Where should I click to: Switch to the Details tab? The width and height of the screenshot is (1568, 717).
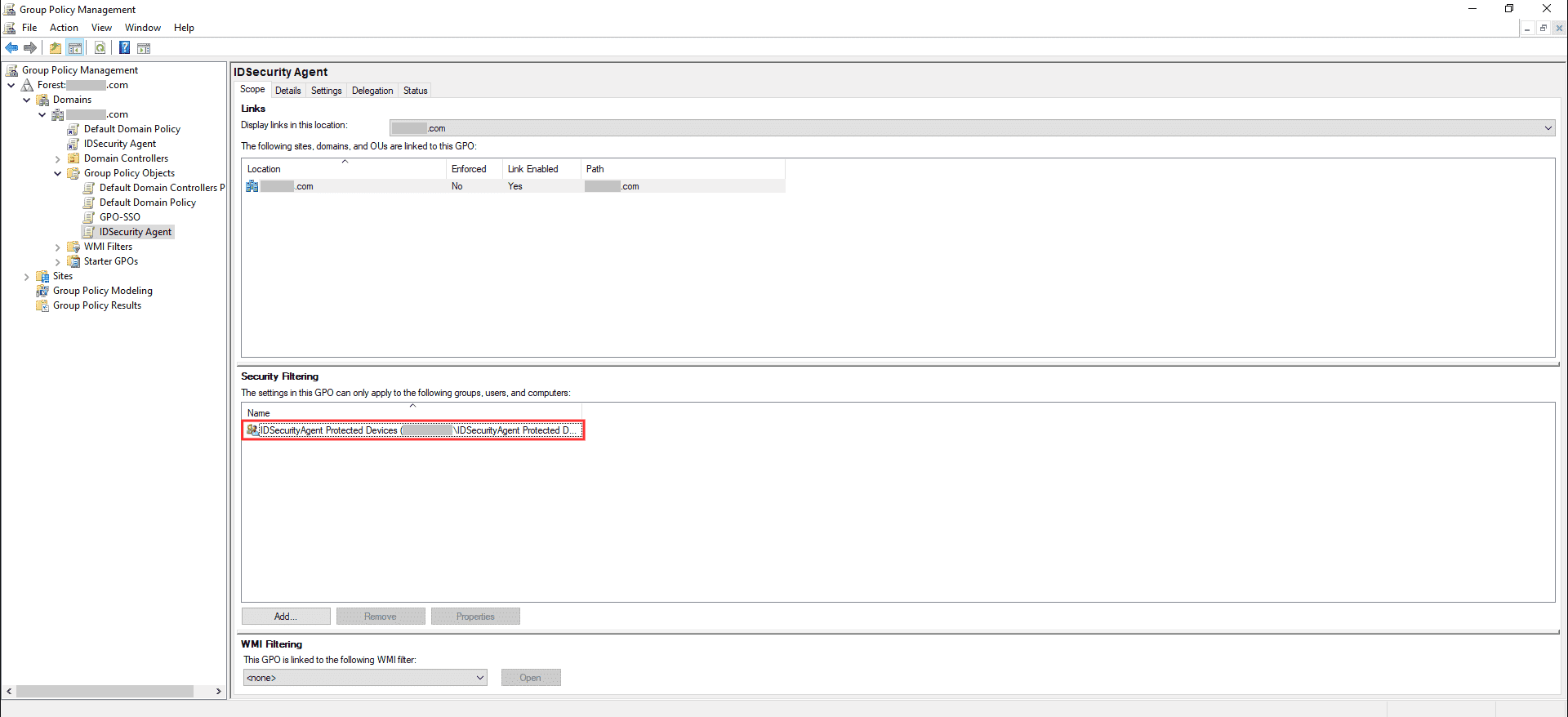click(288, 91)
